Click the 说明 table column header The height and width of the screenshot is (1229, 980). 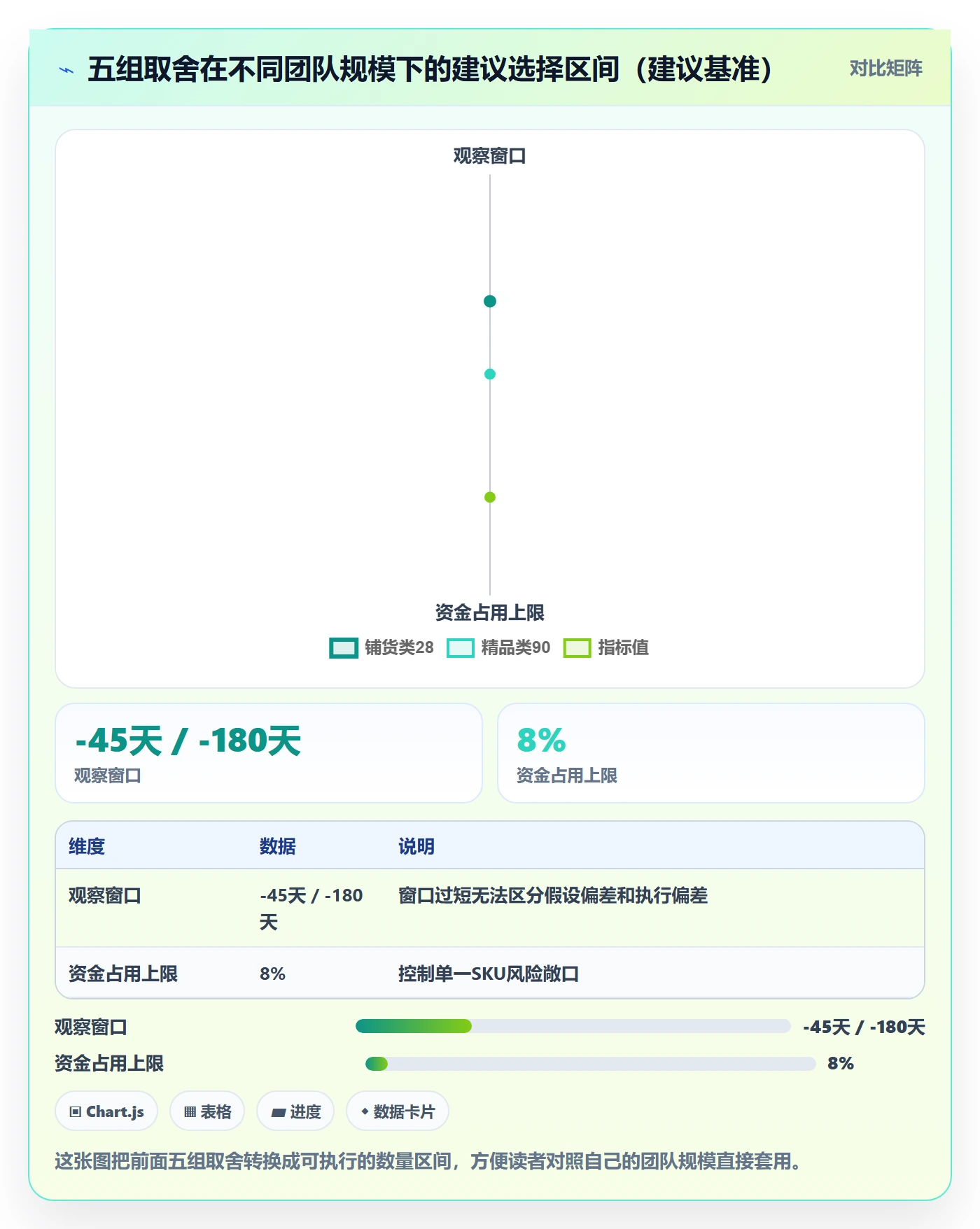click(x=416, y=846)
